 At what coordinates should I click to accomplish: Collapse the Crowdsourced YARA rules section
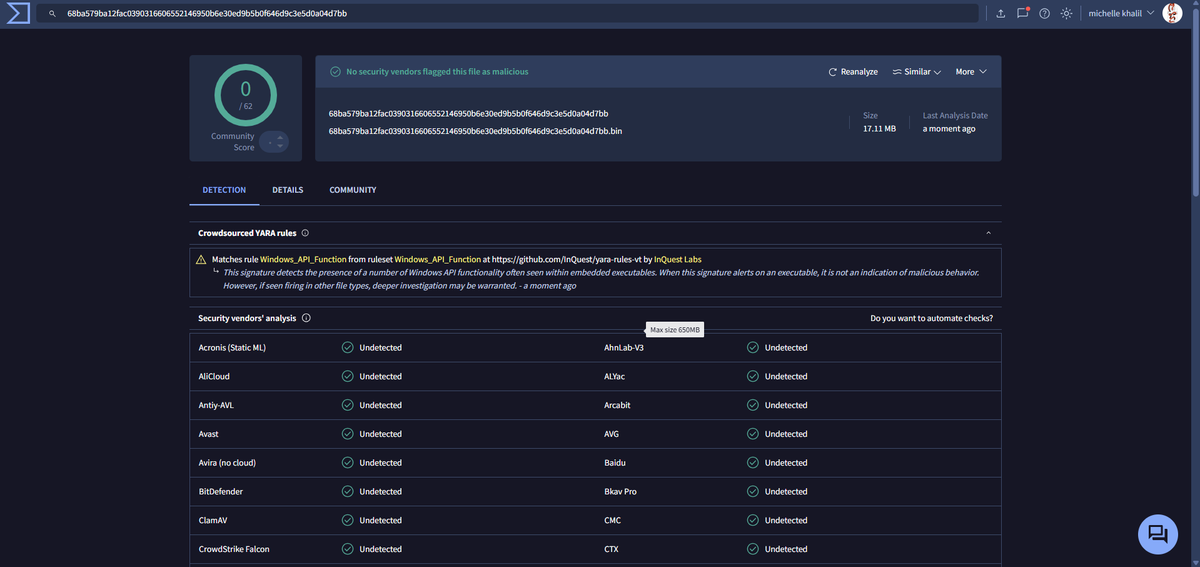click(x=988, y=233)
